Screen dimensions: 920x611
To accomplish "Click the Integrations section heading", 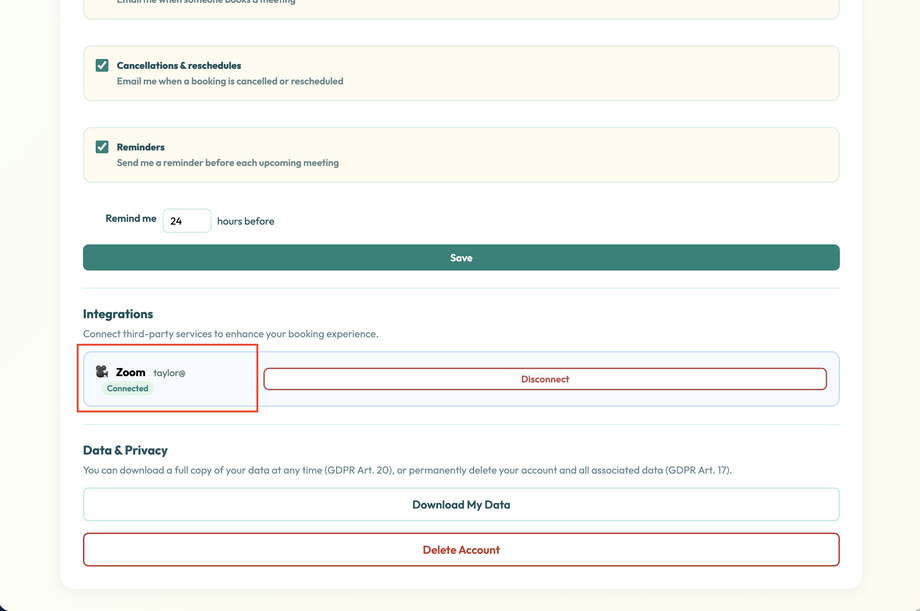I will coord(116,313).
